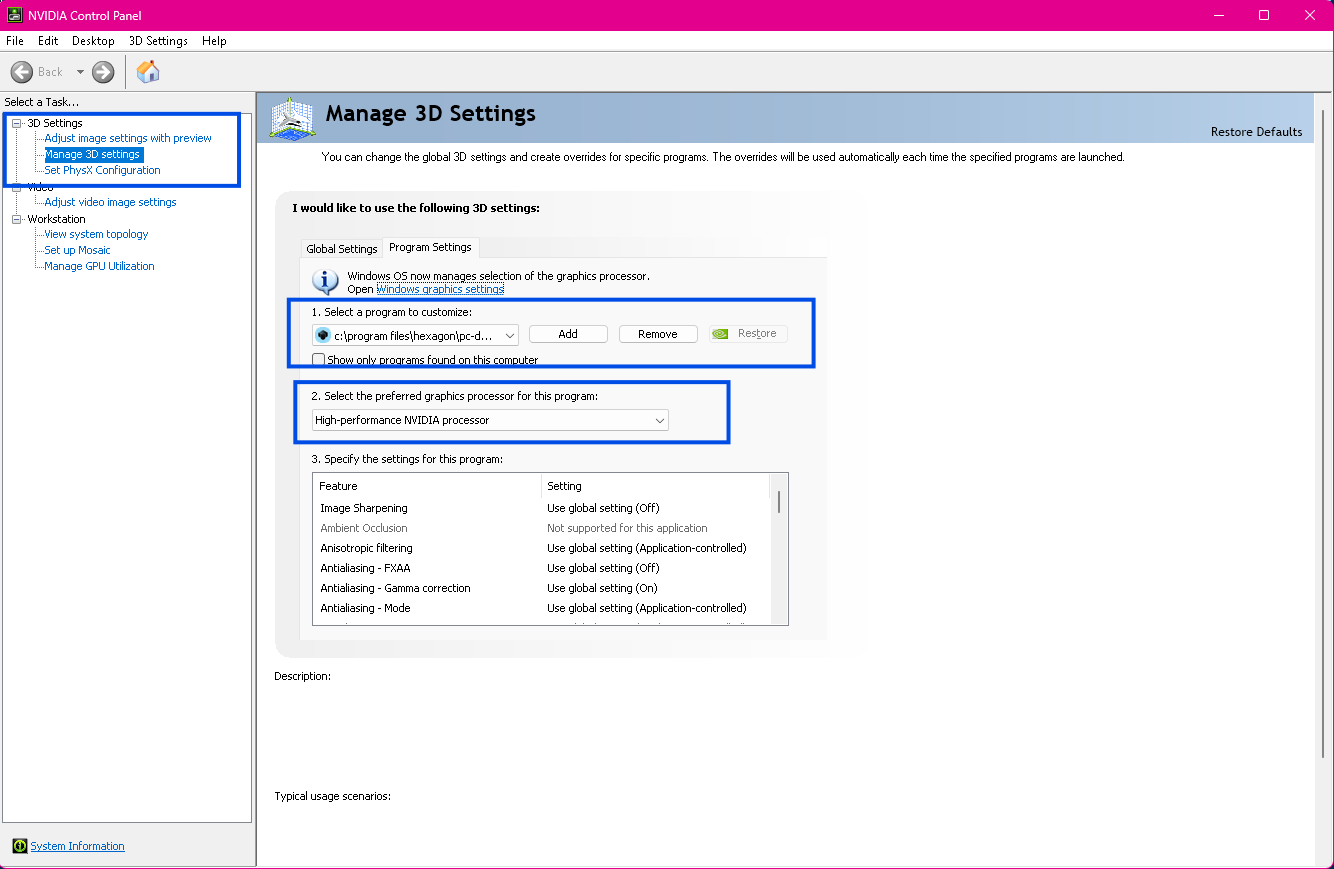Select the Antialiasing - Gamma correction row

(541, 588)
